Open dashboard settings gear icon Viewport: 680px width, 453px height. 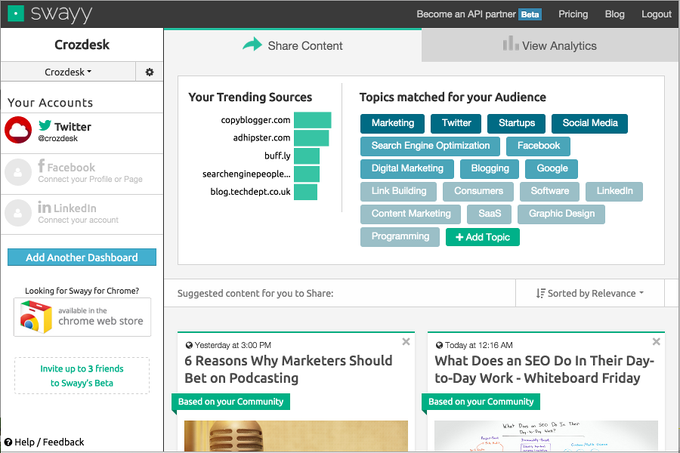pyautogui.click(x=150, y=72)
